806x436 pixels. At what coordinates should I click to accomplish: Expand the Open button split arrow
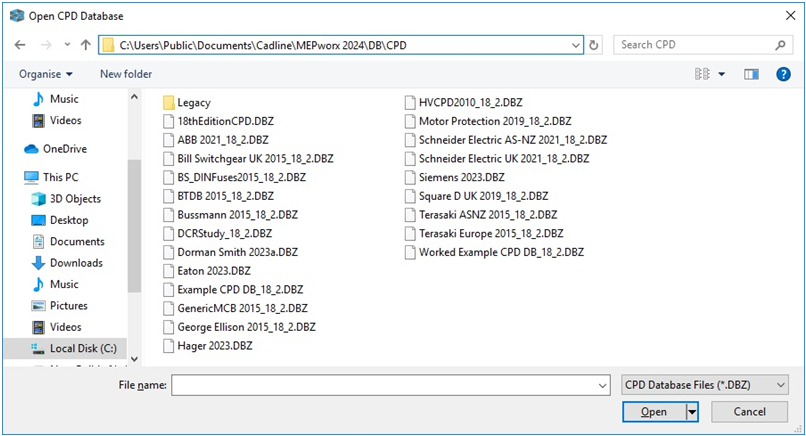(692, 412)
